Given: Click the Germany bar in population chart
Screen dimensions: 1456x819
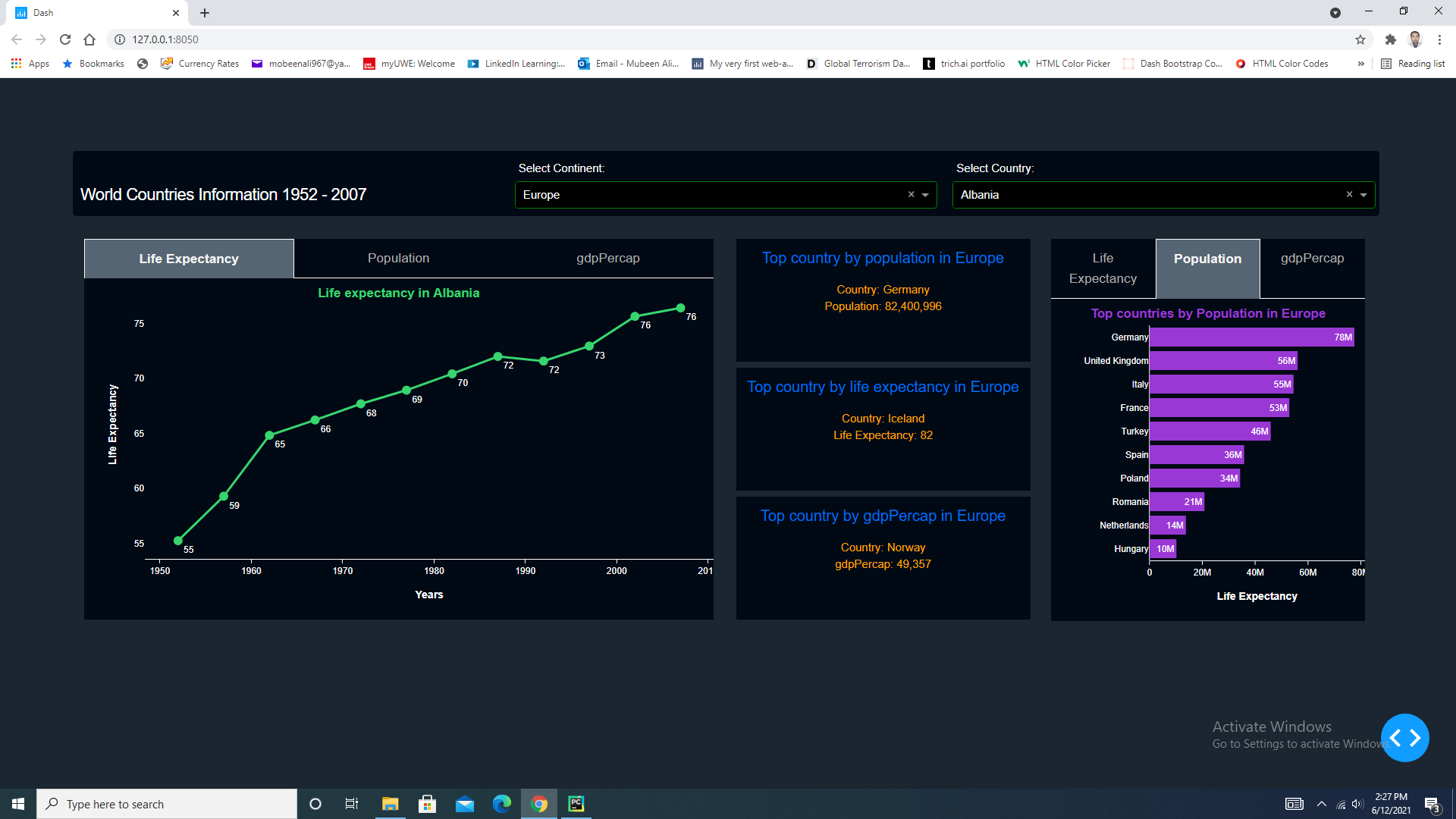Looking at the screenshot, I should pos(1251,337).
